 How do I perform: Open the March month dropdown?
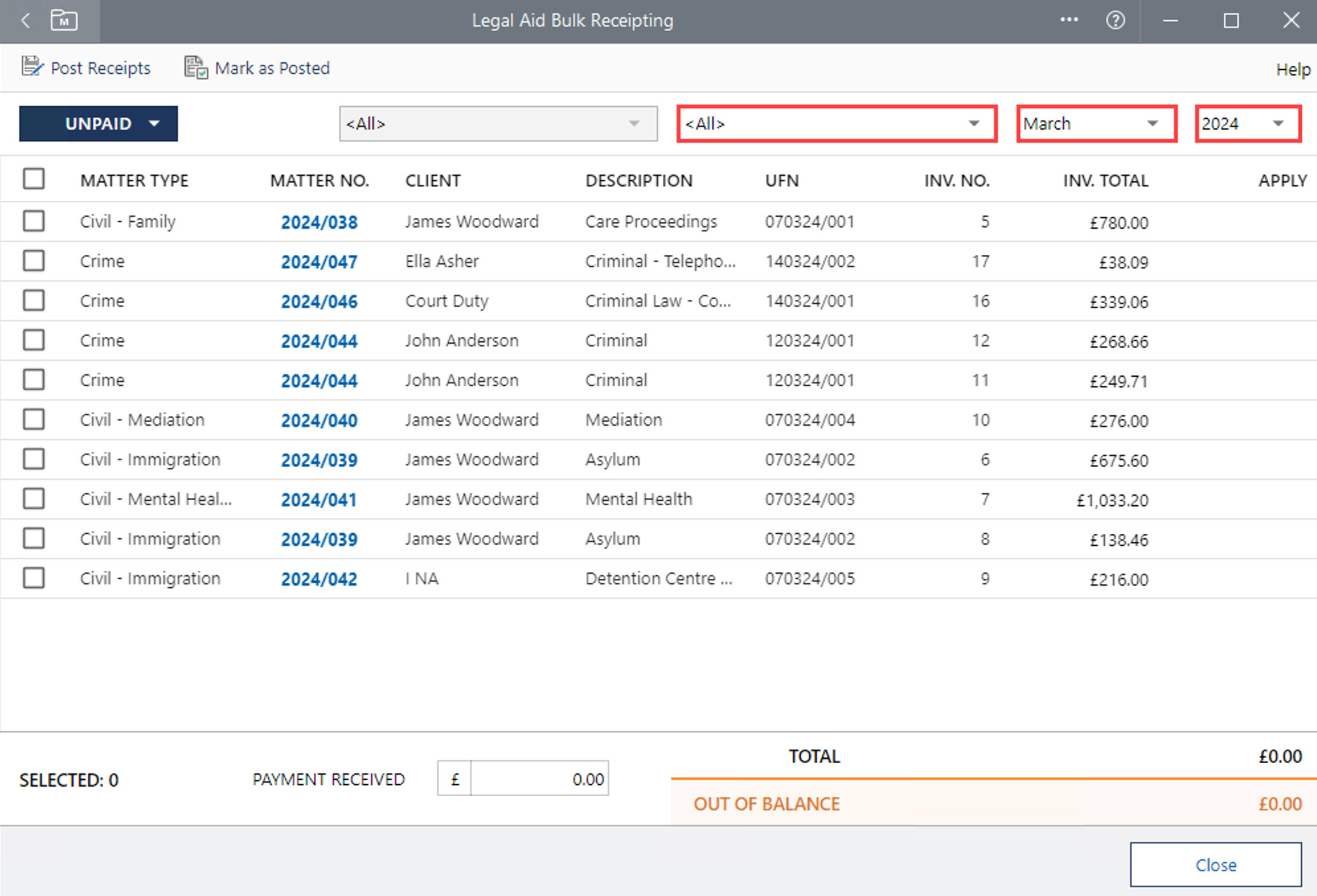(x=1096, y=123)
